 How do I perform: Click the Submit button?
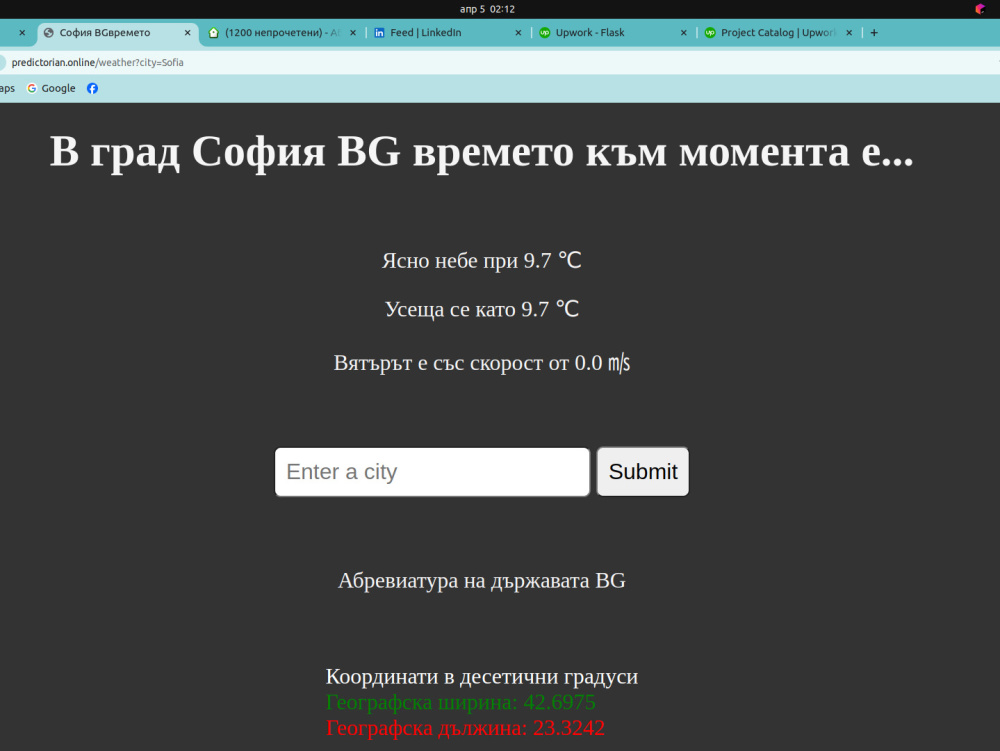(643, 472)
